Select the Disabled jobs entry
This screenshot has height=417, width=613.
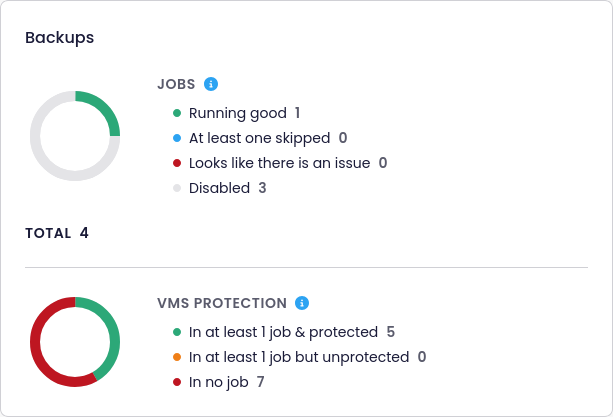click(x=219, y=188)
